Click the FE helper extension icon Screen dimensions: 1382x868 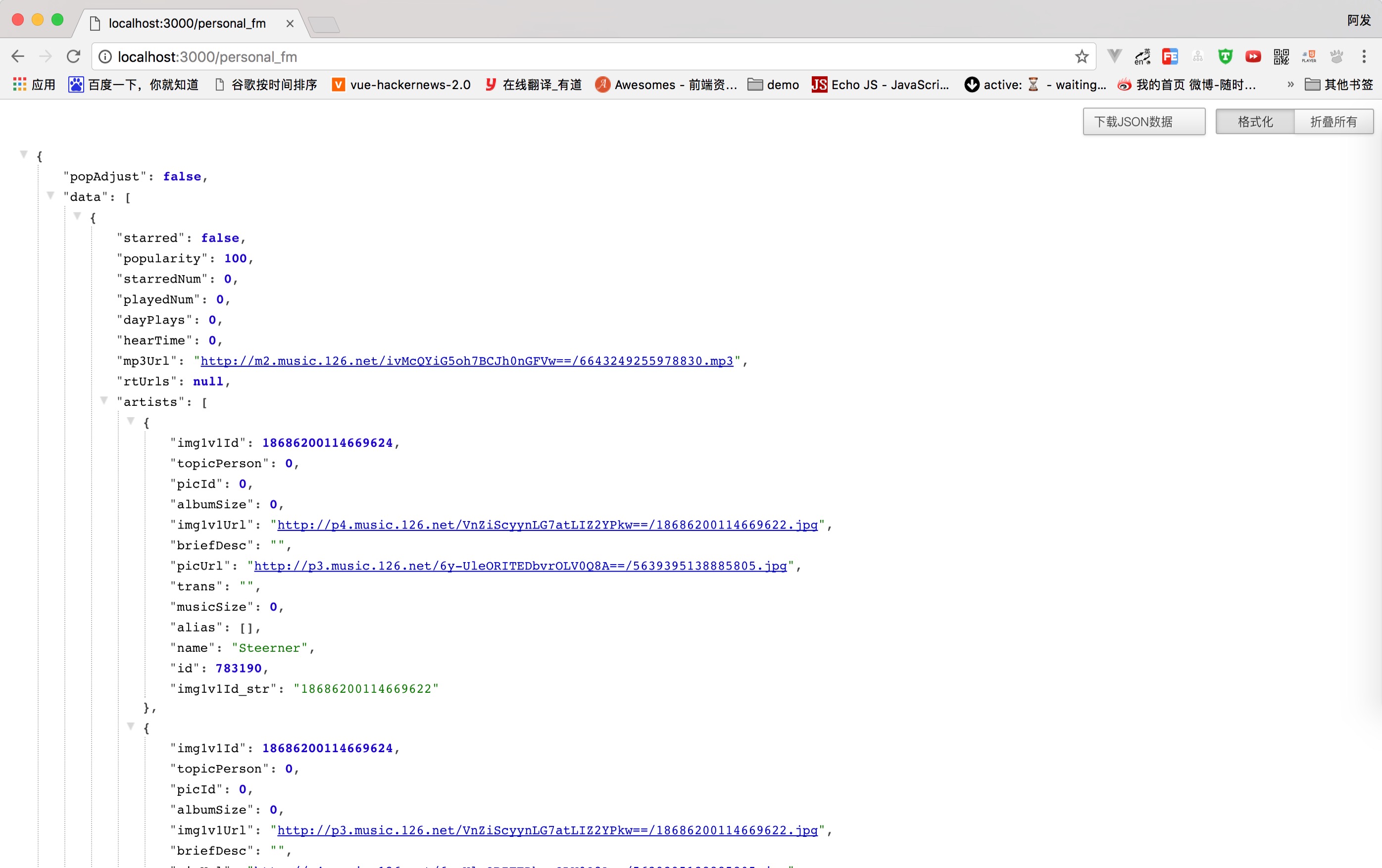click(x=1170, y=56)
